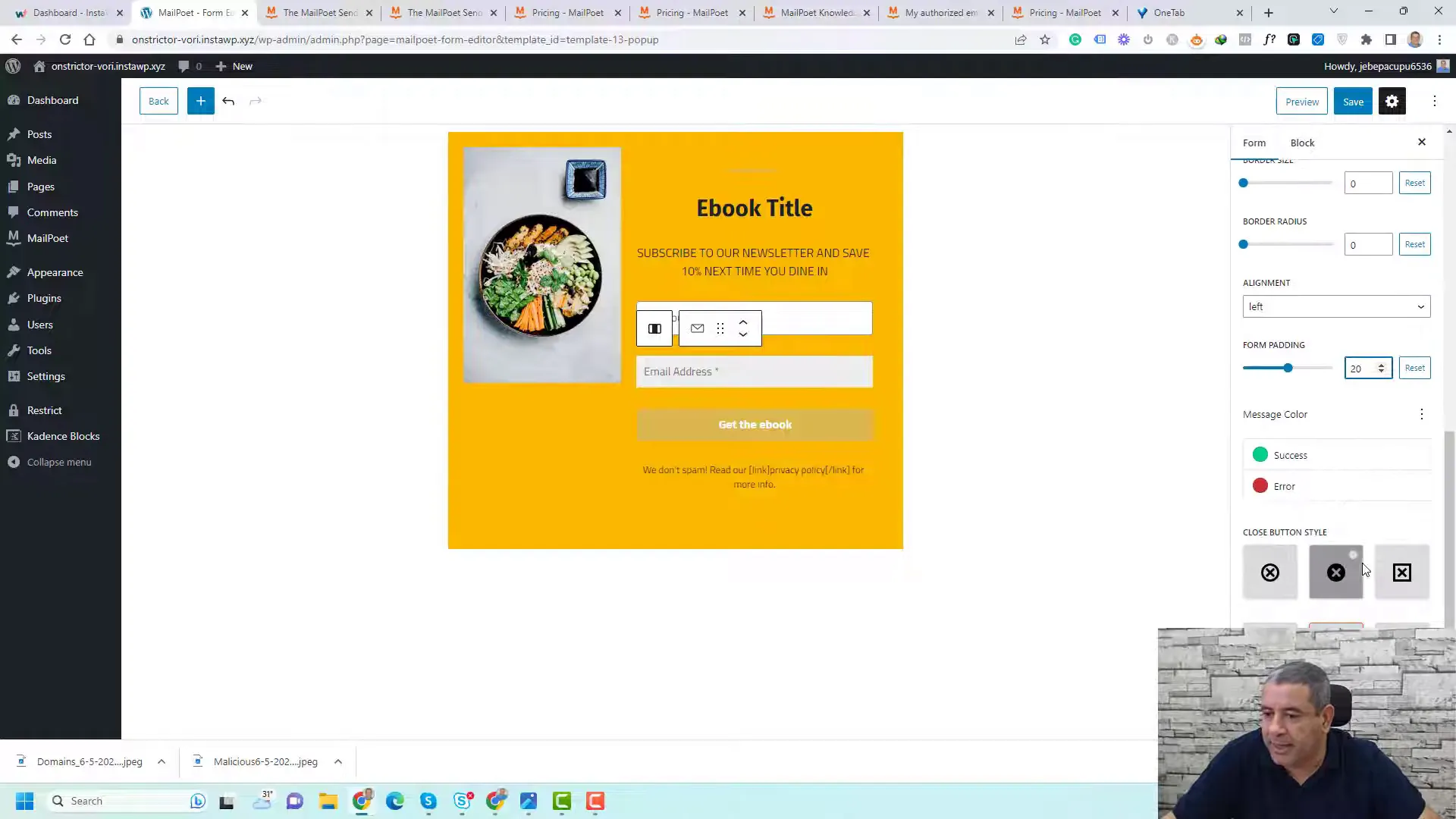Select the boxed X close button style

click(x=1402, y=571)
